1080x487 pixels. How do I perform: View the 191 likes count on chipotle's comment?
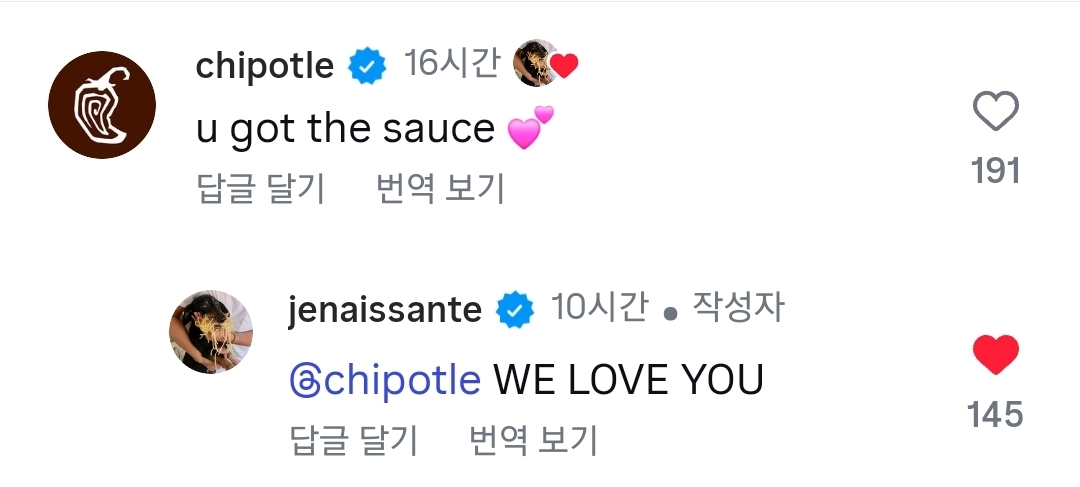pyautogui.click(x=995, y=172)
